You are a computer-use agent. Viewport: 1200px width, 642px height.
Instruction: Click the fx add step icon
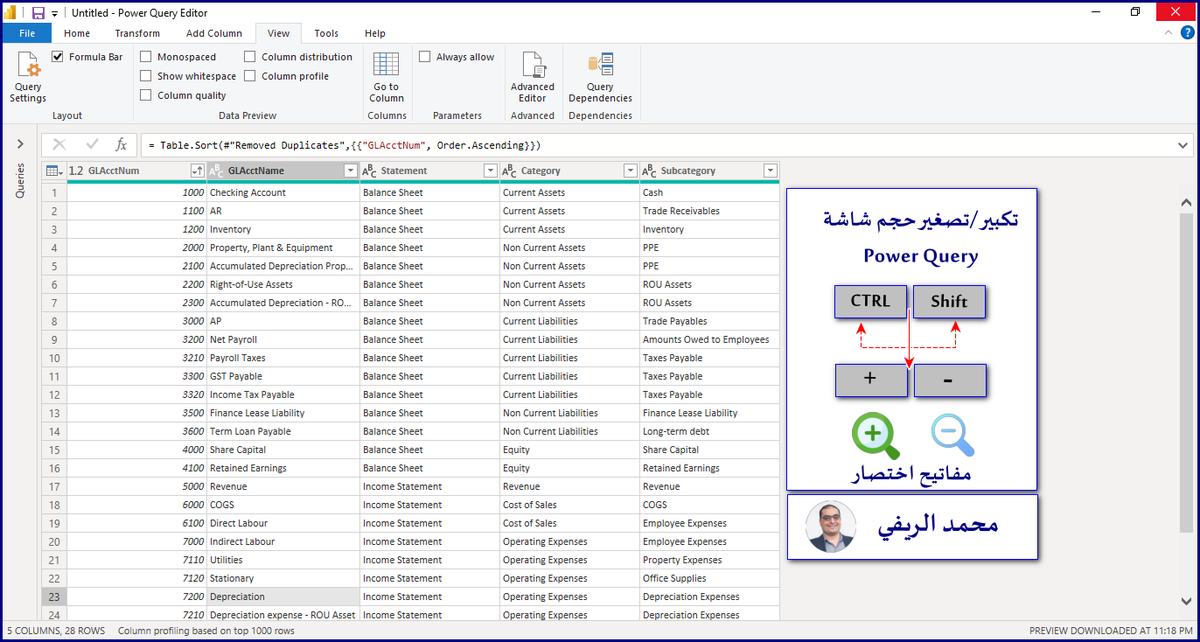pos(121,145)
